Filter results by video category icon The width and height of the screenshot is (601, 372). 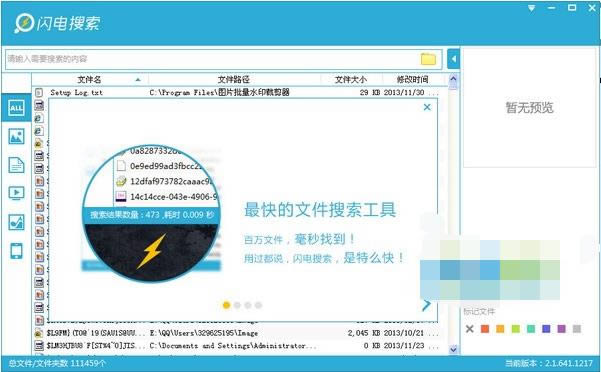[16, 193]
